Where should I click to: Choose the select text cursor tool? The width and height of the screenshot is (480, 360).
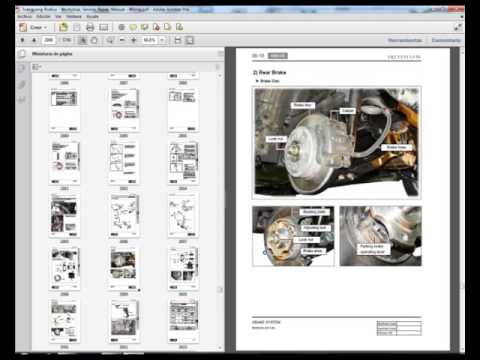coord(83,40)
